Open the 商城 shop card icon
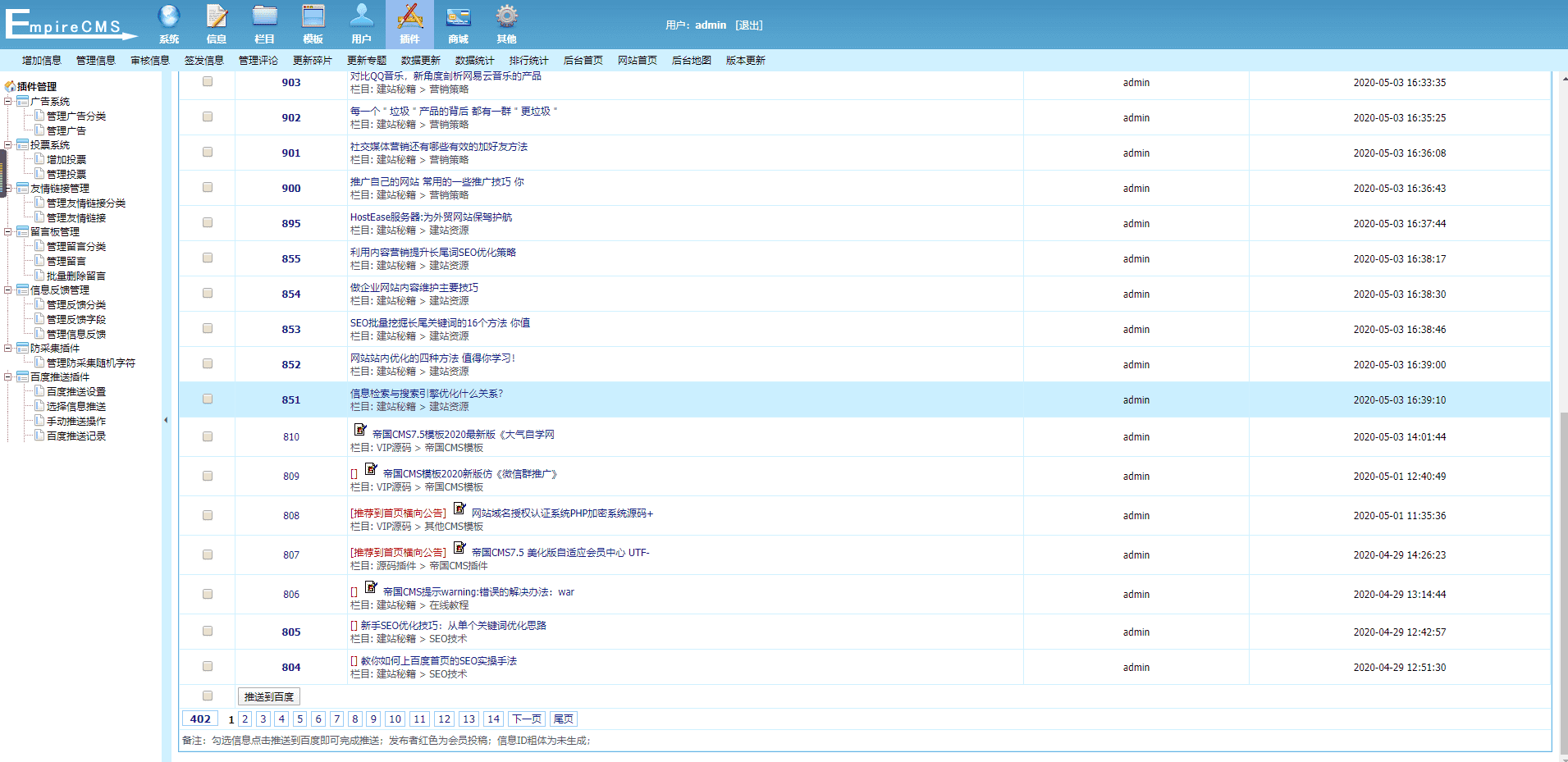Viewport: 1568px width, 762px height. tap(459, 16)
